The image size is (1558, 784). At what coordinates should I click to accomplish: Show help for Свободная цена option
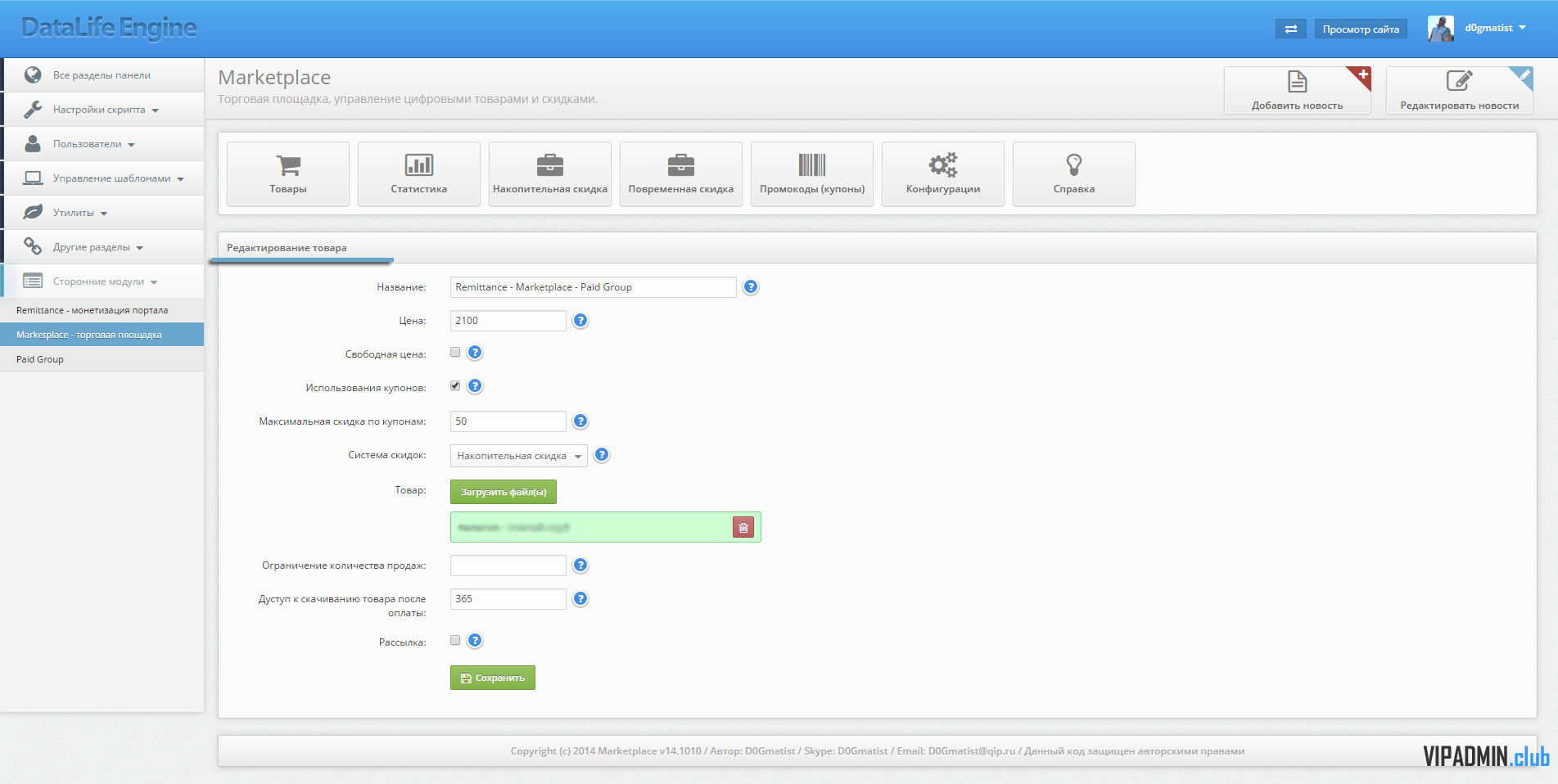click(x=475, y=353)
